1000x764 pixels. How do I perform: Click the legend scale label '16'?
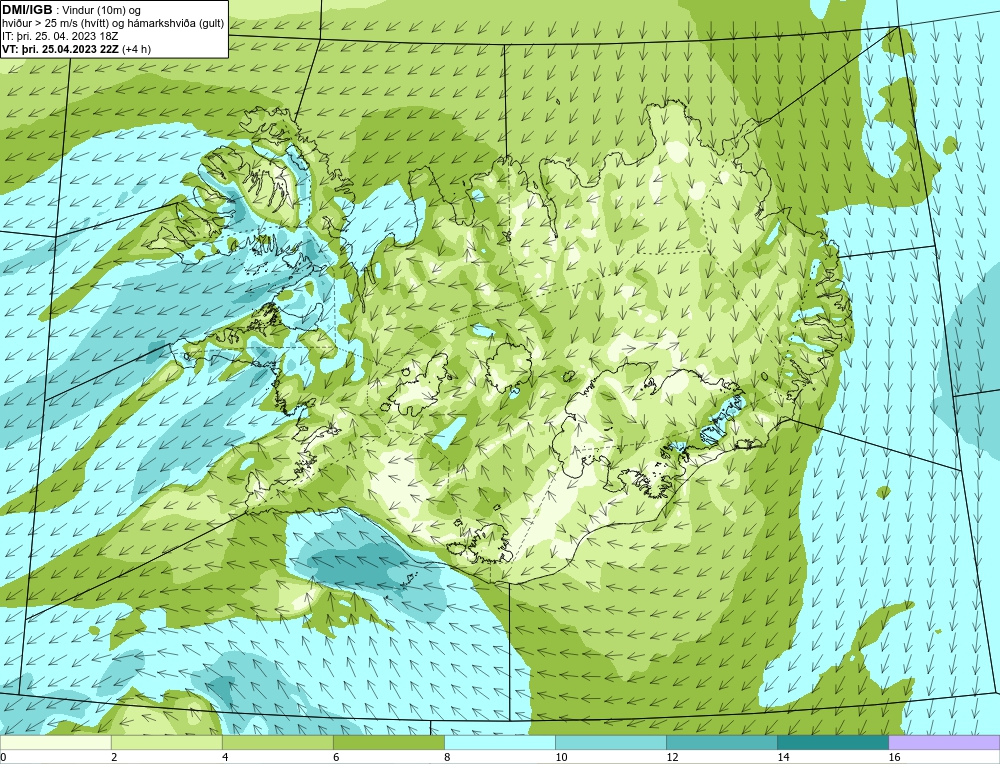point(894,757)
